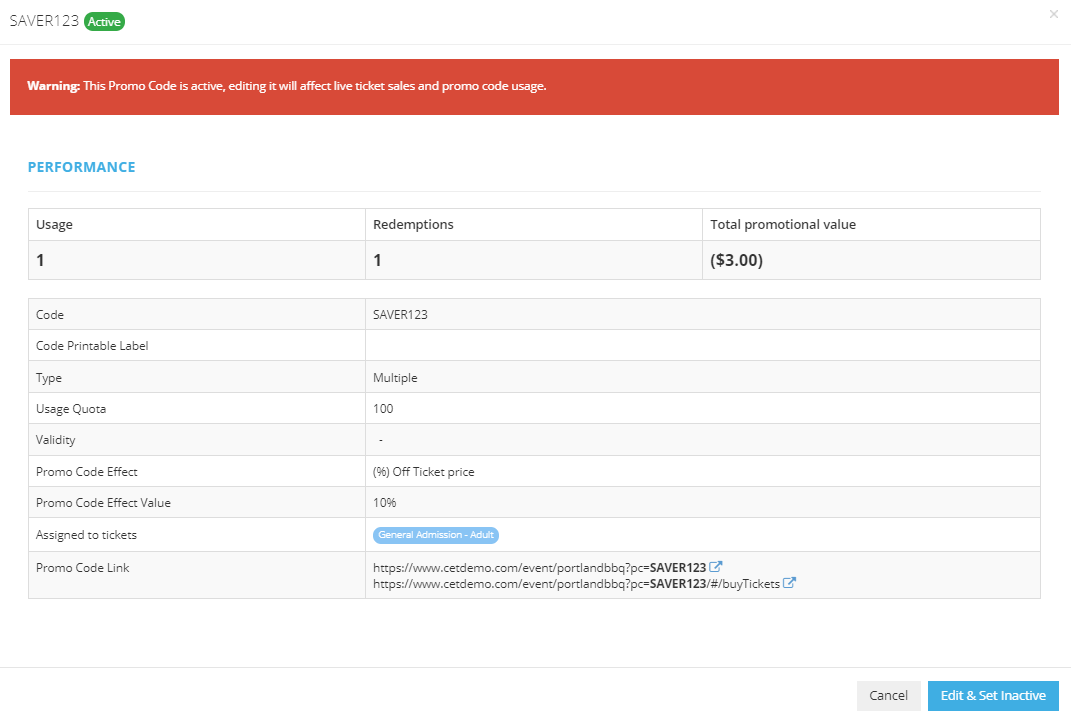
Task: Open external link icon for first promo URL
Action: coord(715,567)
